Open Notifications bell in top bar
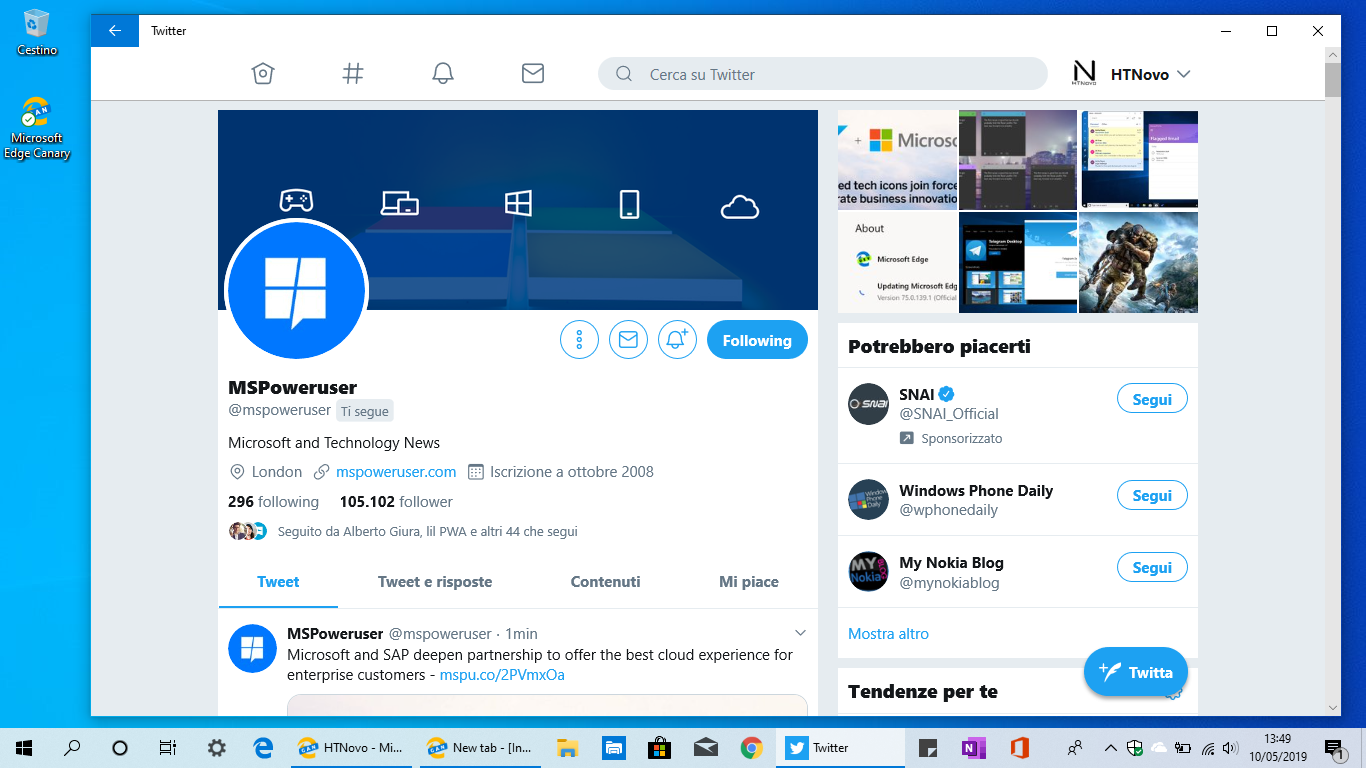Screen dimensions: 1366x768 click(443, 74)
